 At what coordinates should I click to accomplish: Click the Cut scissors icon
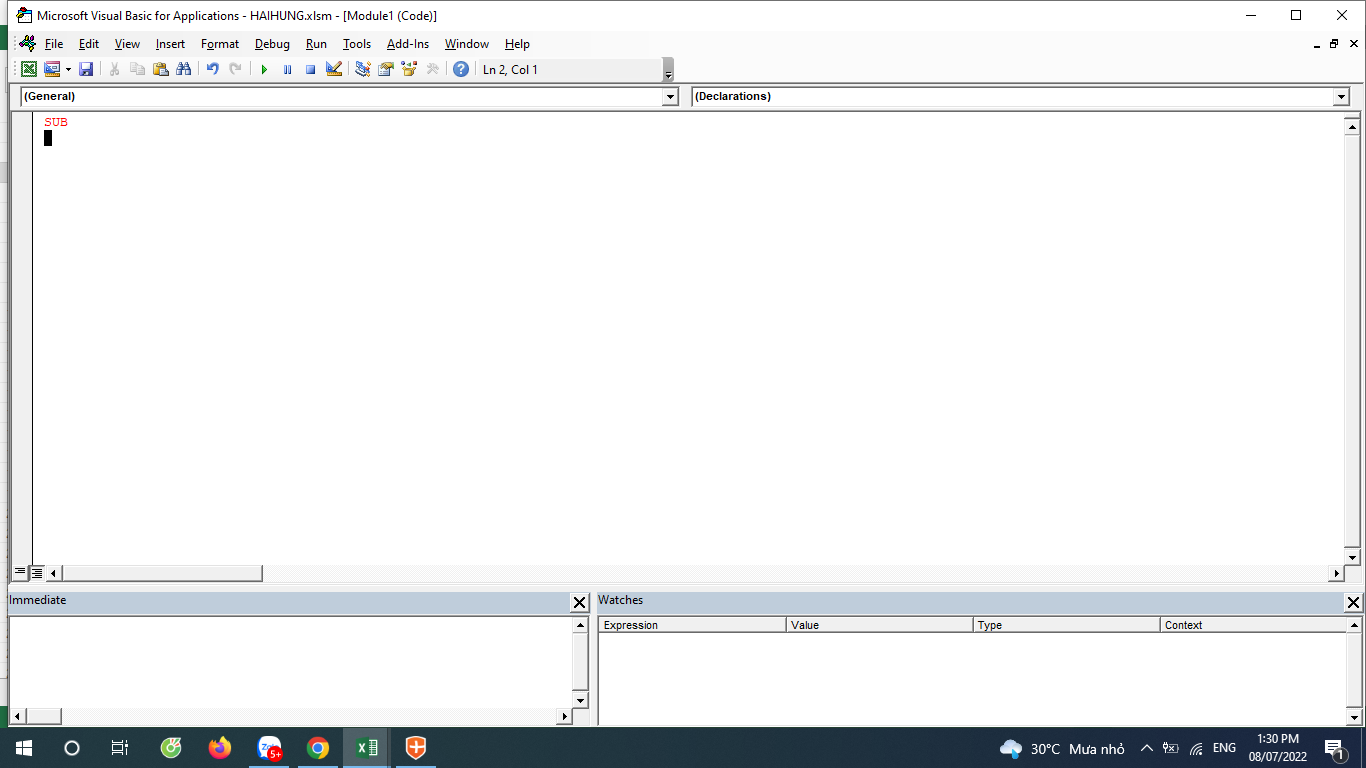click(115, 69)
